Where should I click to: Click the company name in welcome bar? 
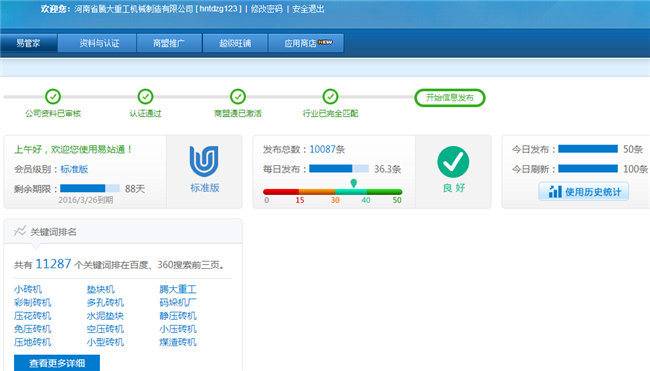pyautogui.click(x=134, y=9)
